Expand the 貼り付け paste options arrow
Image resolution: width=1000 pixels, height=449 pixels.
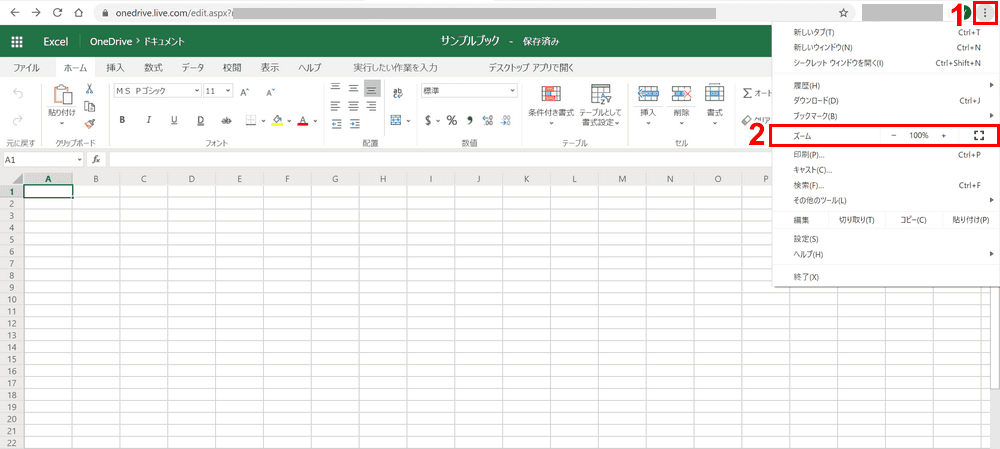[62, 123]
